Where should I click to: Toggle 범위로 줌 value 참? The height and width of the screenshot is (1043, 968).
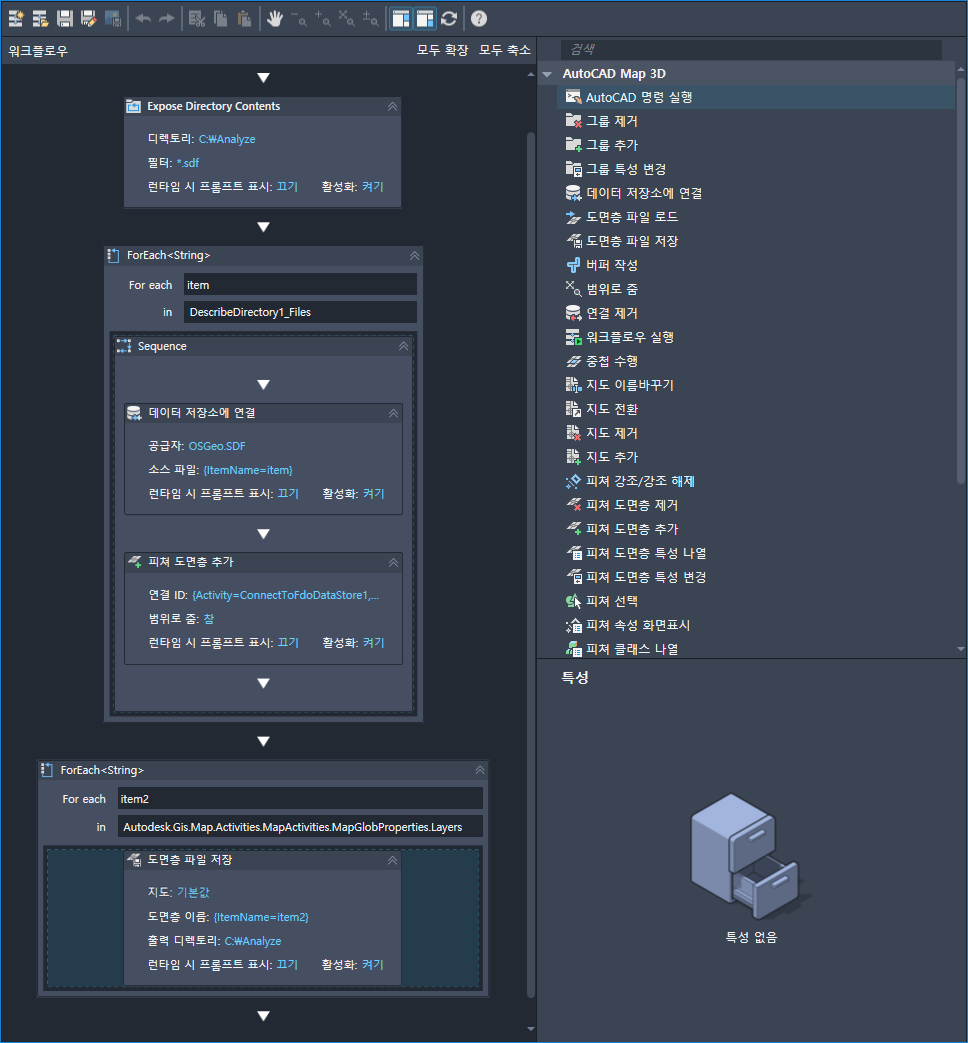point(209,619)
